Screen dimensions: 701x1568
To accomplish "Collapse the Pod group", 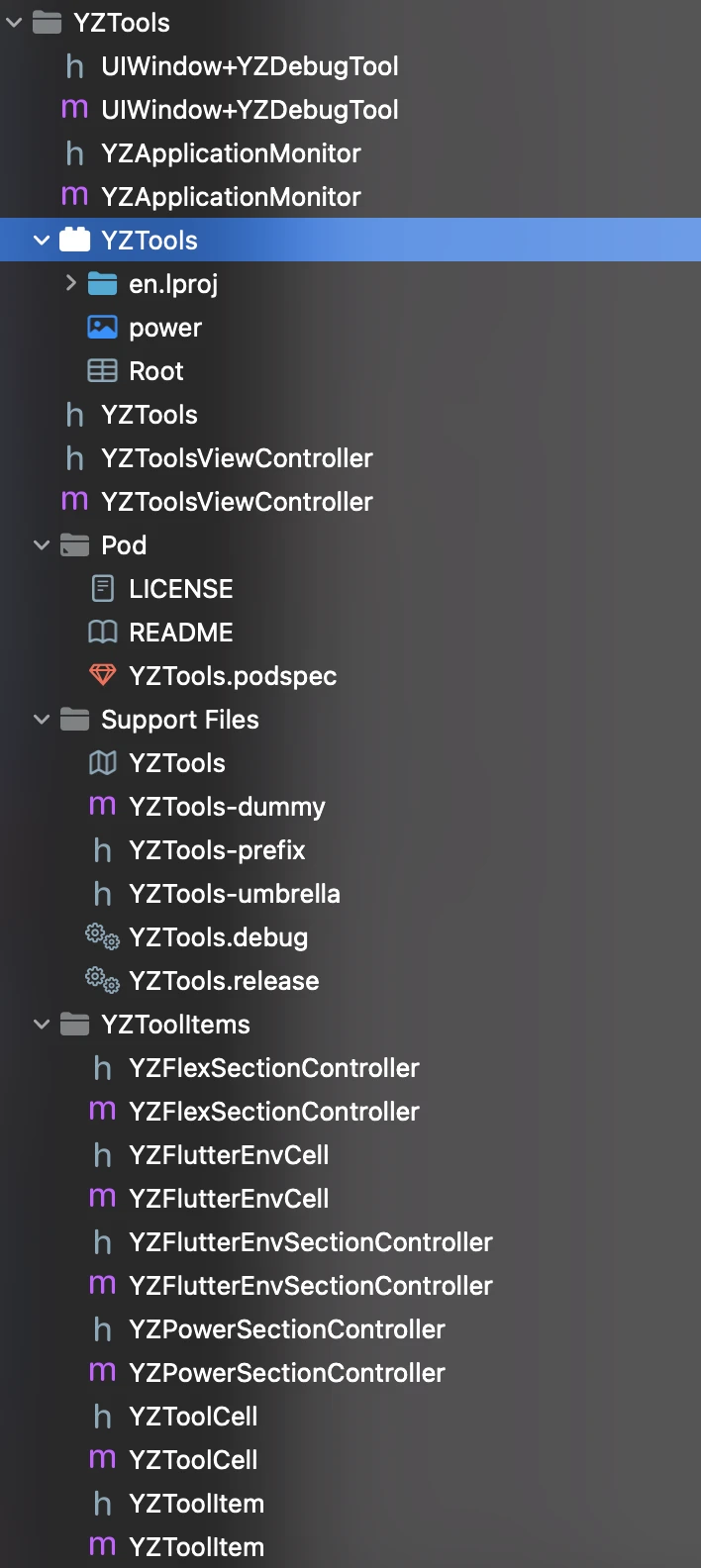I will point(42,545).
